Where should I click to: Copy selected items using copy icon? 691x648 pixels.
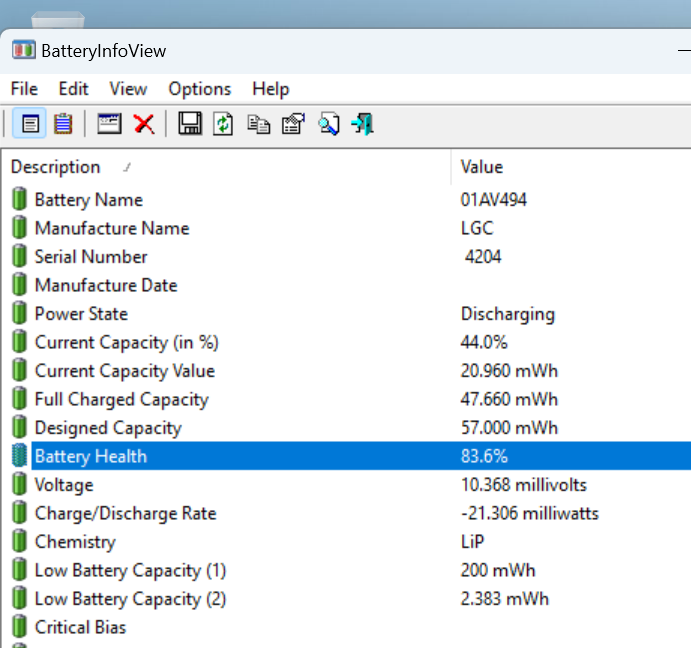[x=259, y=124]
